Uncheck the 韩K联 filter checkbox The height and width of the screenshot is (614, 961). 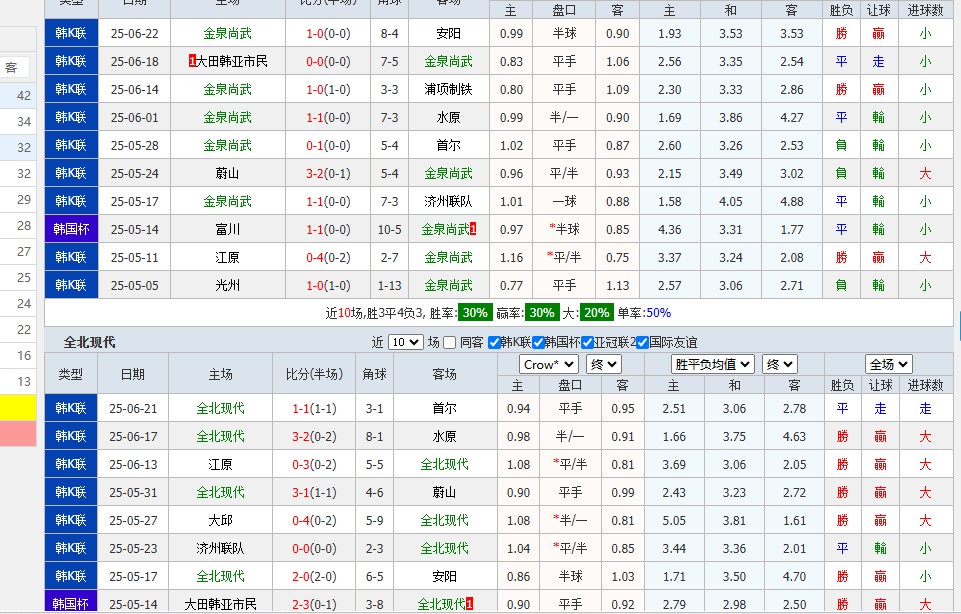[x=493, y=343]
